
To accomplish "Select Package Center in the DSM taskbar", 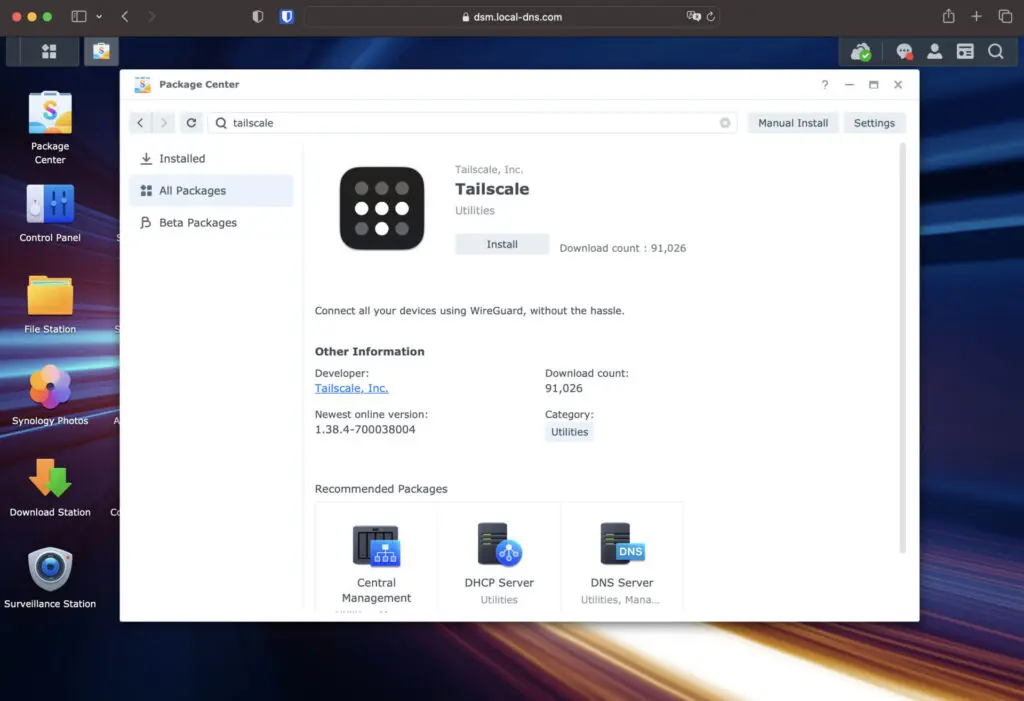I will [x=101, y=52].
